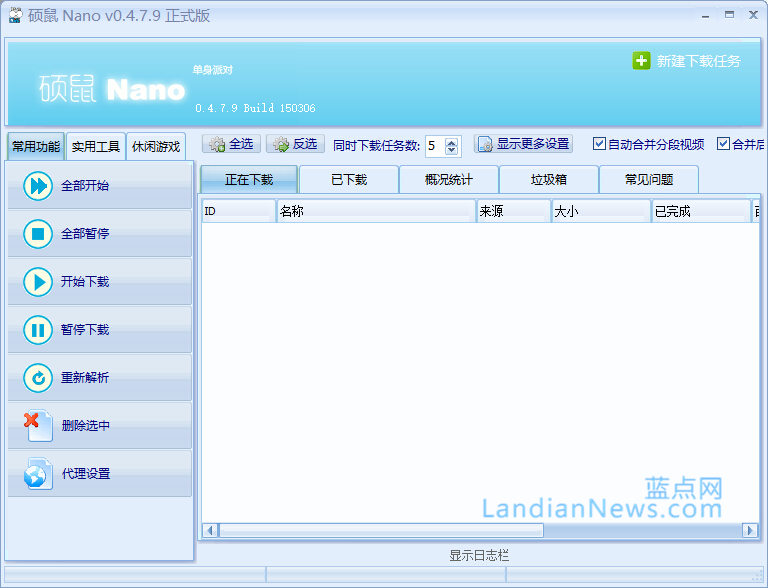Toggle 自动合并分段视频 checkbox
The width and height of the screenshot is (768, 588).
coord(599,144)
